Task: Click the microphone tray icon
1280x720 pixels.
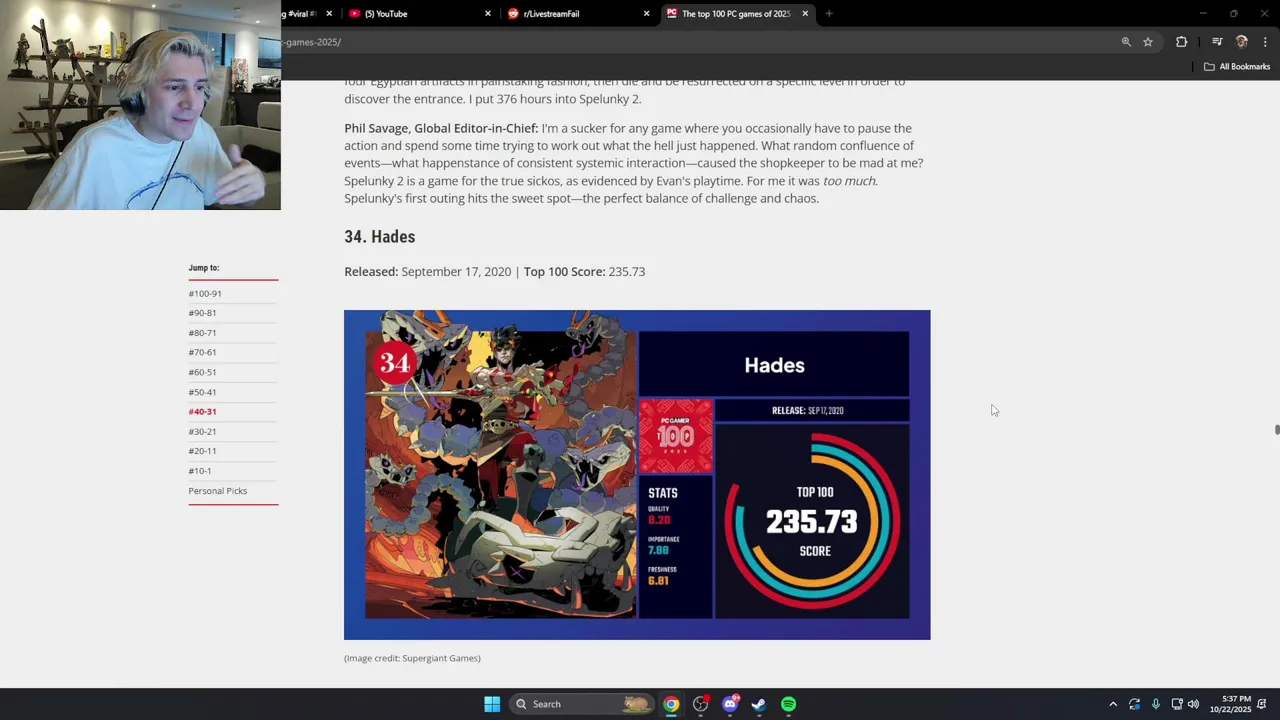Action: point(1155,704)
